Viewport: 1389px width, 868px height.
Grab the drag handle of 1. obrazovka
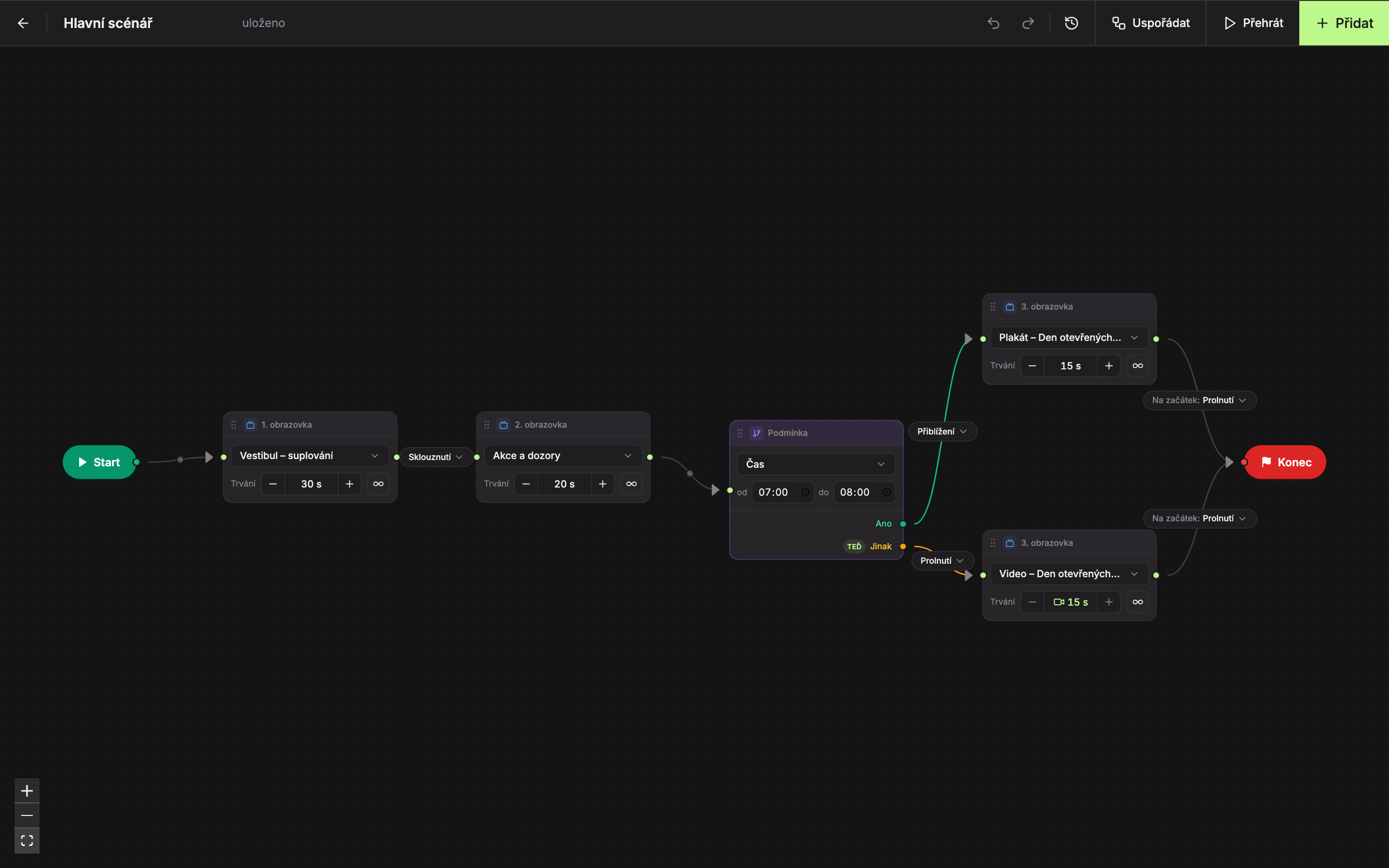coord(233,425)
